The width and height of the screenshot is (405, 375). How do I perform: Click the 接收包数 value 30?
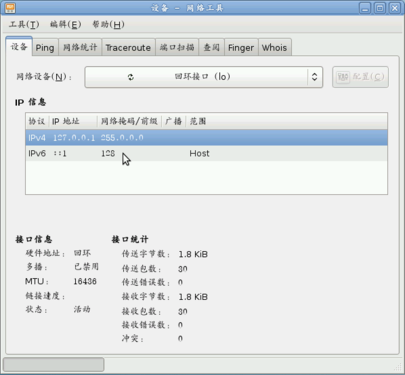183,311
